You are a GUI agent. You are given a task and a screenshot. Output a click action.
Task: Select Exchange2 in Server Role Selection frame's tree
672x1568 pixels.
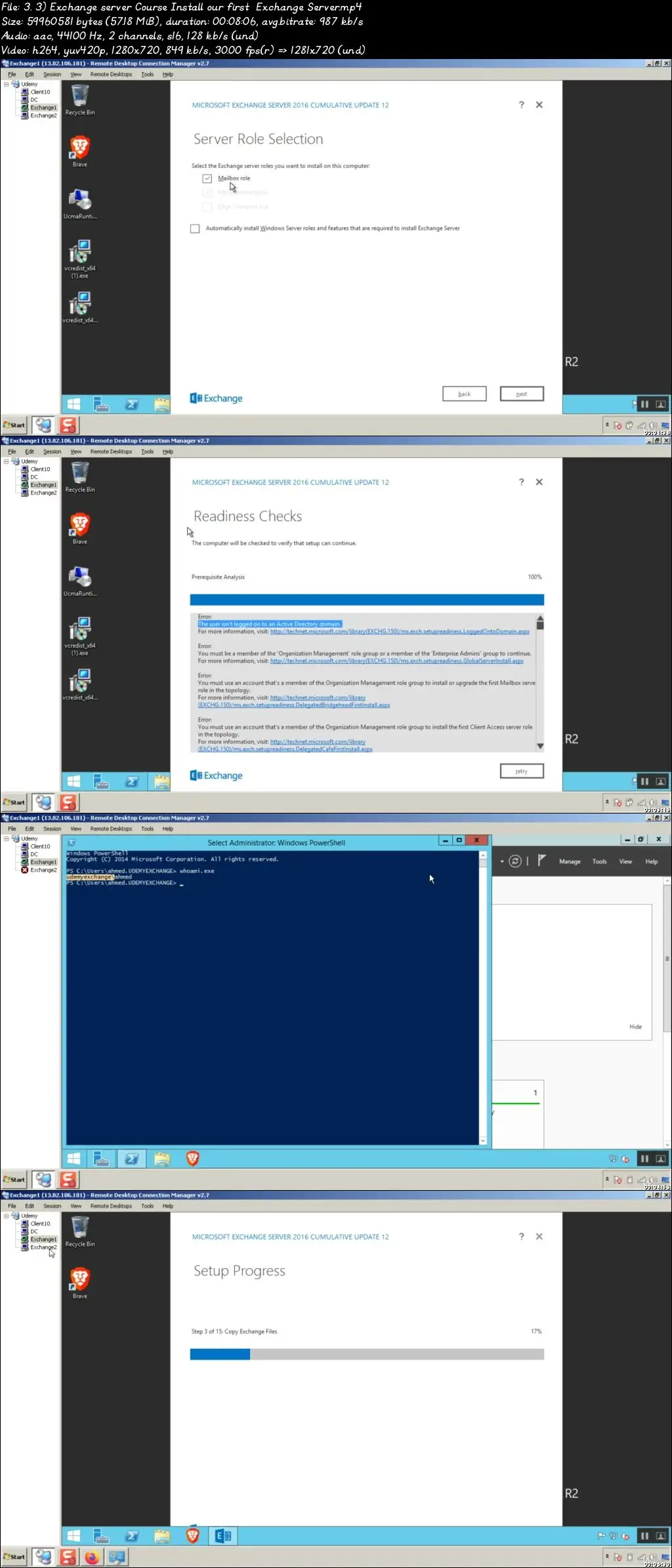tap(43, 115)
